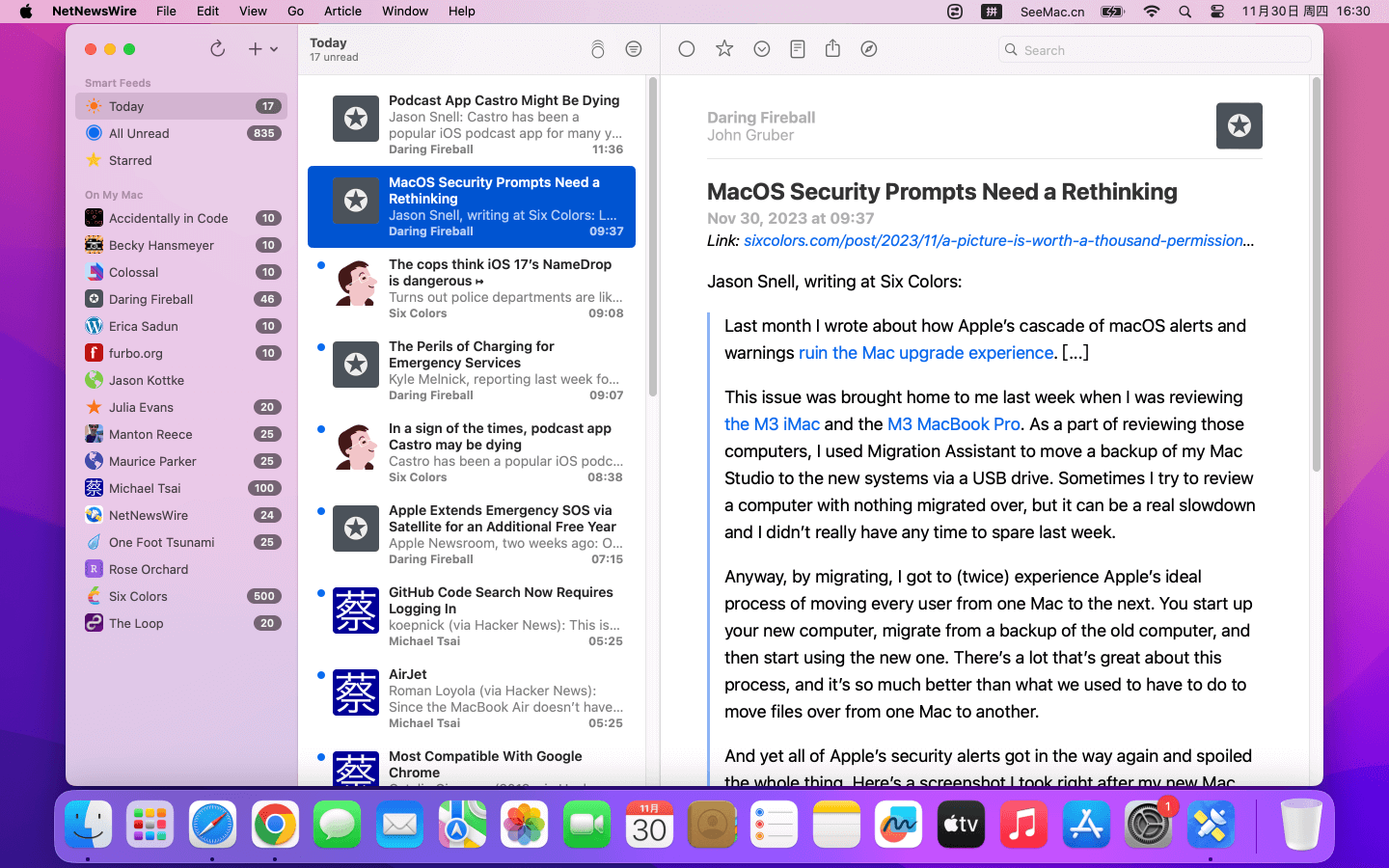1389x868 pixels.
Task: Open System Preferences from the Dock
Action: point(1148,825)
